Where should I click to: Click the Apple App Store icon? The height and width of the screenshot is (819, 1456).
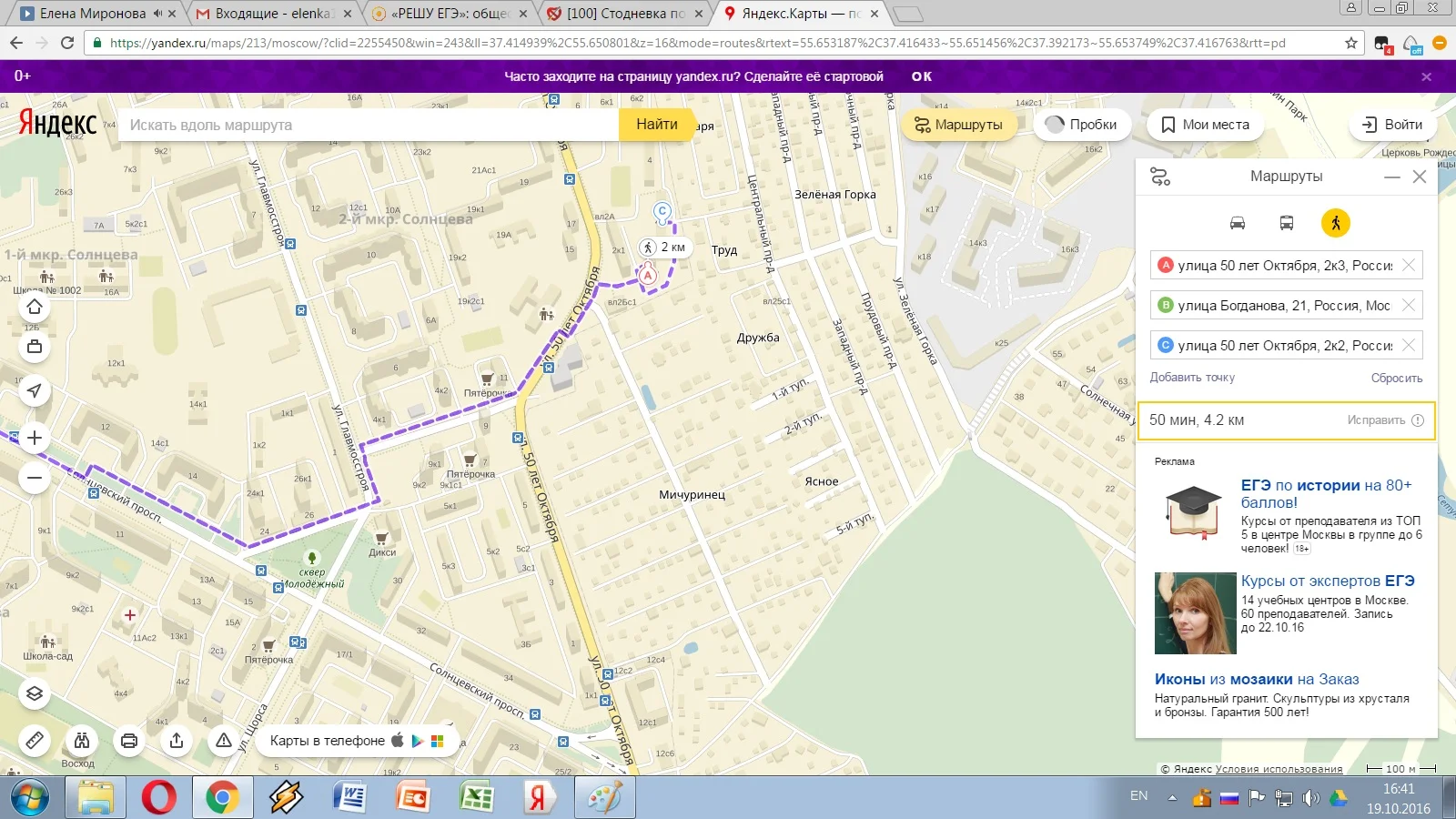398,741
